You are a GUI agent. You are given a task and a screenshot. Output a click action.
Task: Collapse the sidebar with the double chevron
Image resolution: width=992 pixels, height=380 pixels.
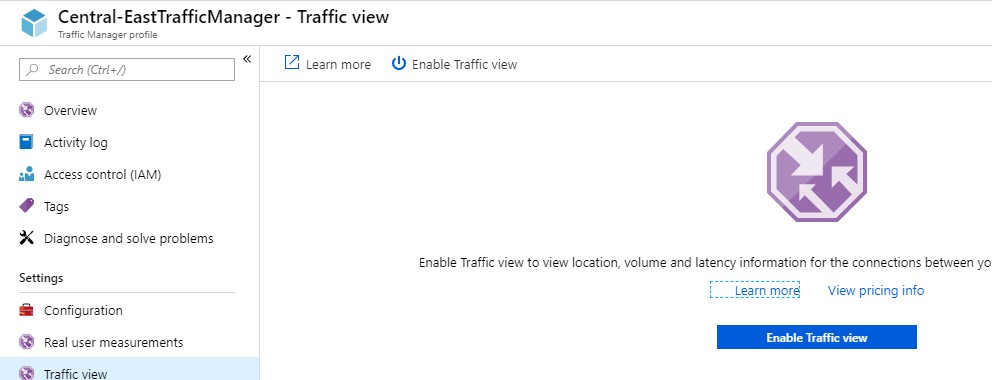247,59
